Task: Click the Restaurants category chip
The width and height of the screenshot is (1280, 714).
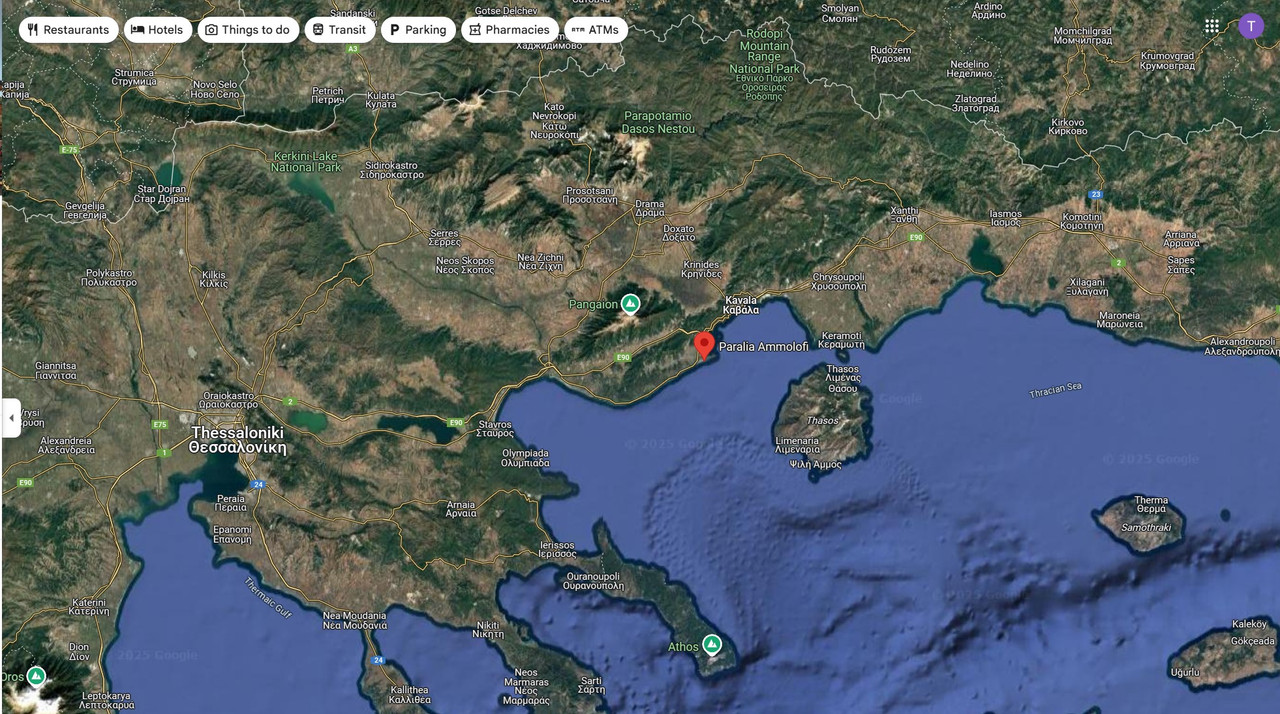Action: (68, 30)
